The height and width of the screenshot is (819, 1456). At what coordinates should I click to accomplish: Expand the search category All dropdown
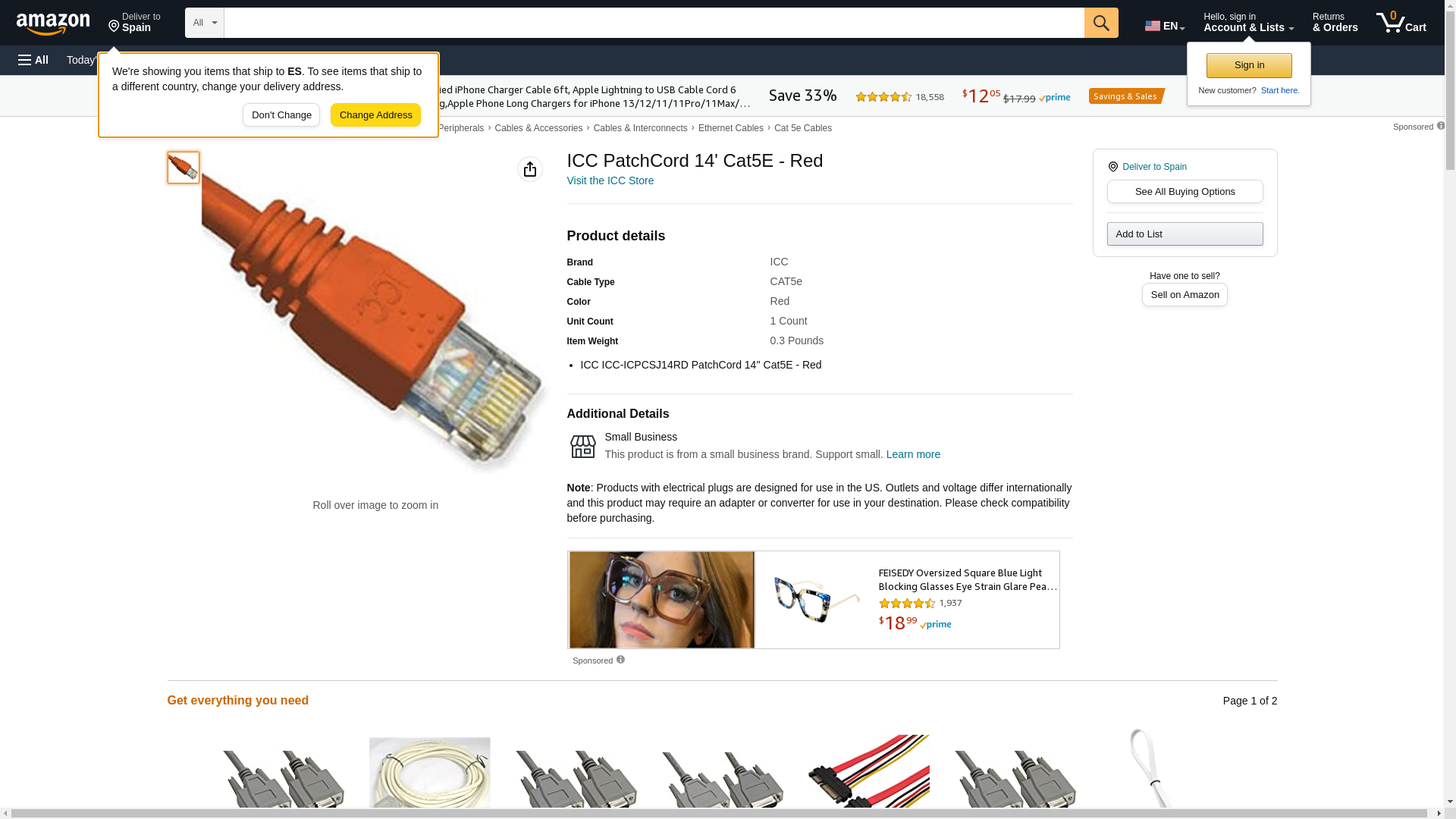click(x=205, y=23)
